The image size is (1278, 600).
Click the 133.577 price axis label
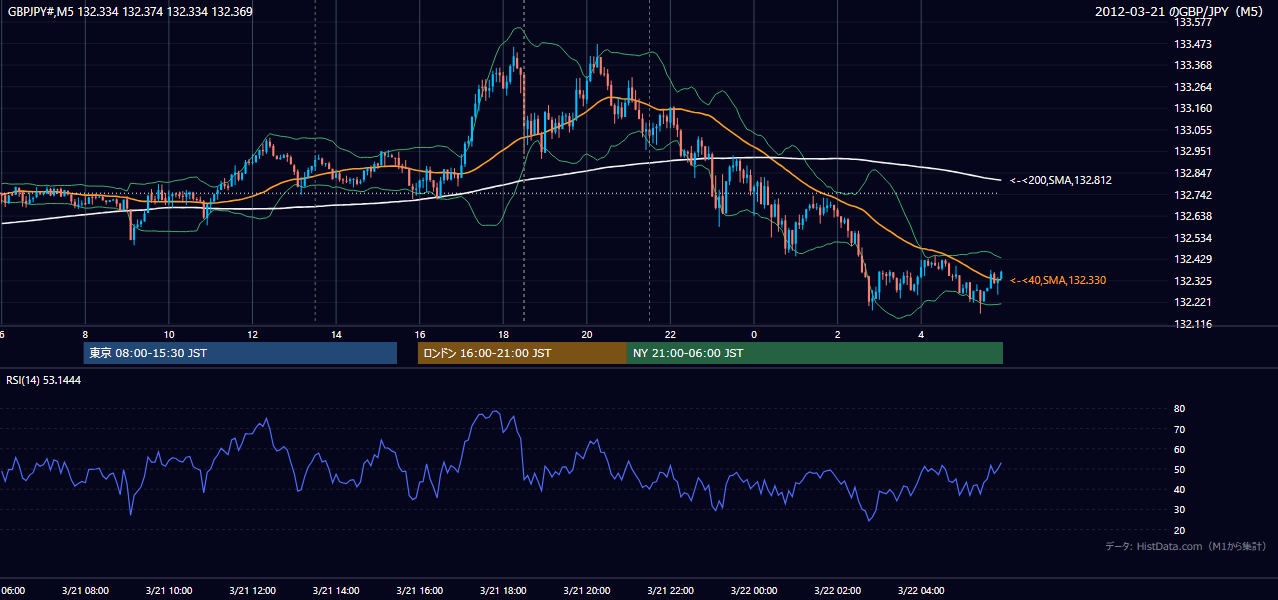[x=1192, y=22]
